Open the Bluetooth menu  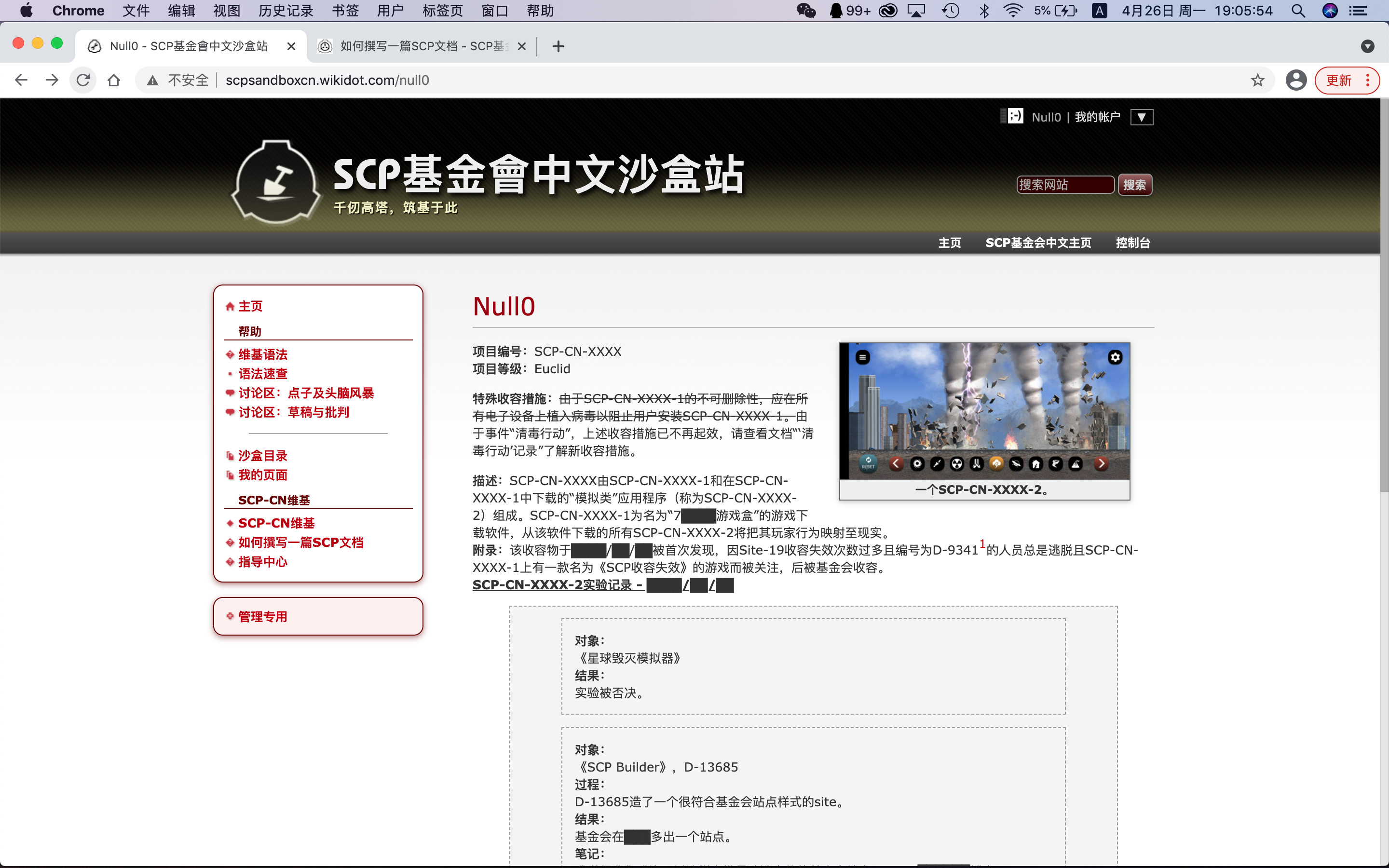(x=984, y=10)
